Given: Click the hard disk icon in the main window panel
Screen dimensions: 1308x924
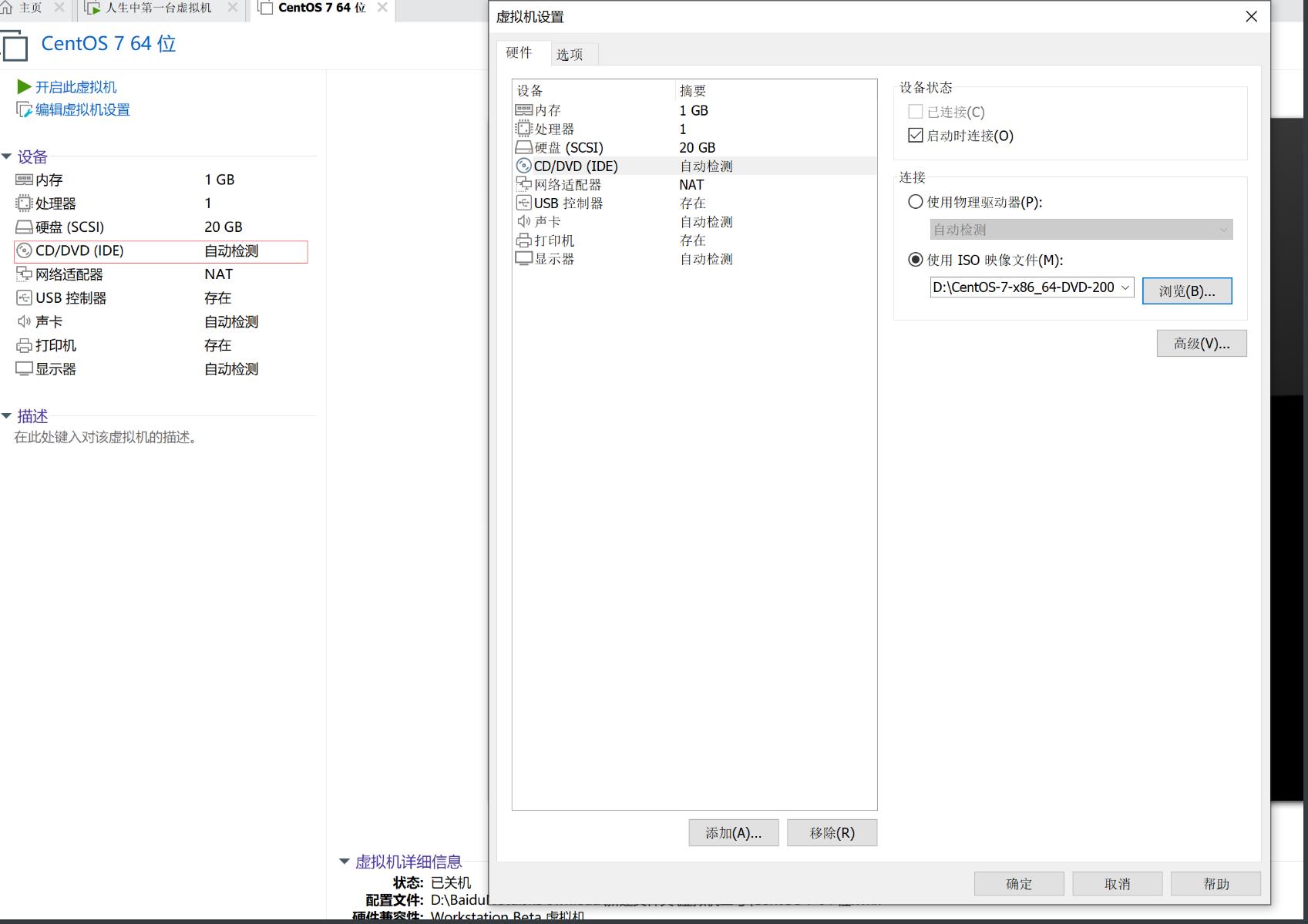Looking at the screenshot, I should click(24, 227).
